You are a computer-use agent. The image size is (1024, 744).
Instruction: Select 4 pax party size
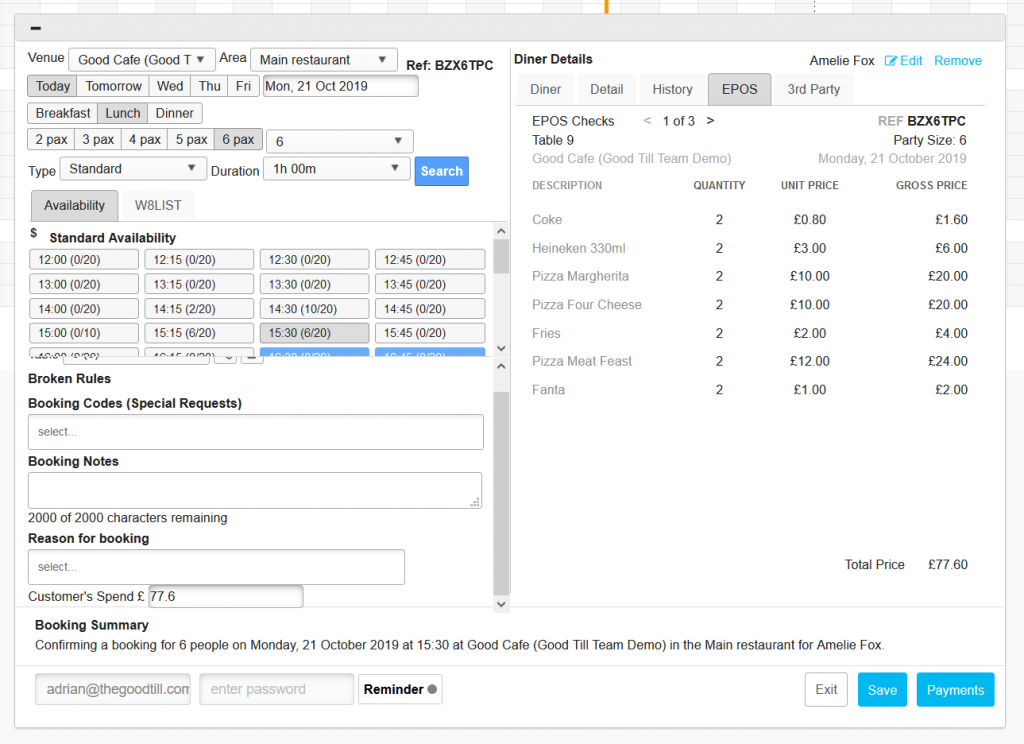point(144,139)
